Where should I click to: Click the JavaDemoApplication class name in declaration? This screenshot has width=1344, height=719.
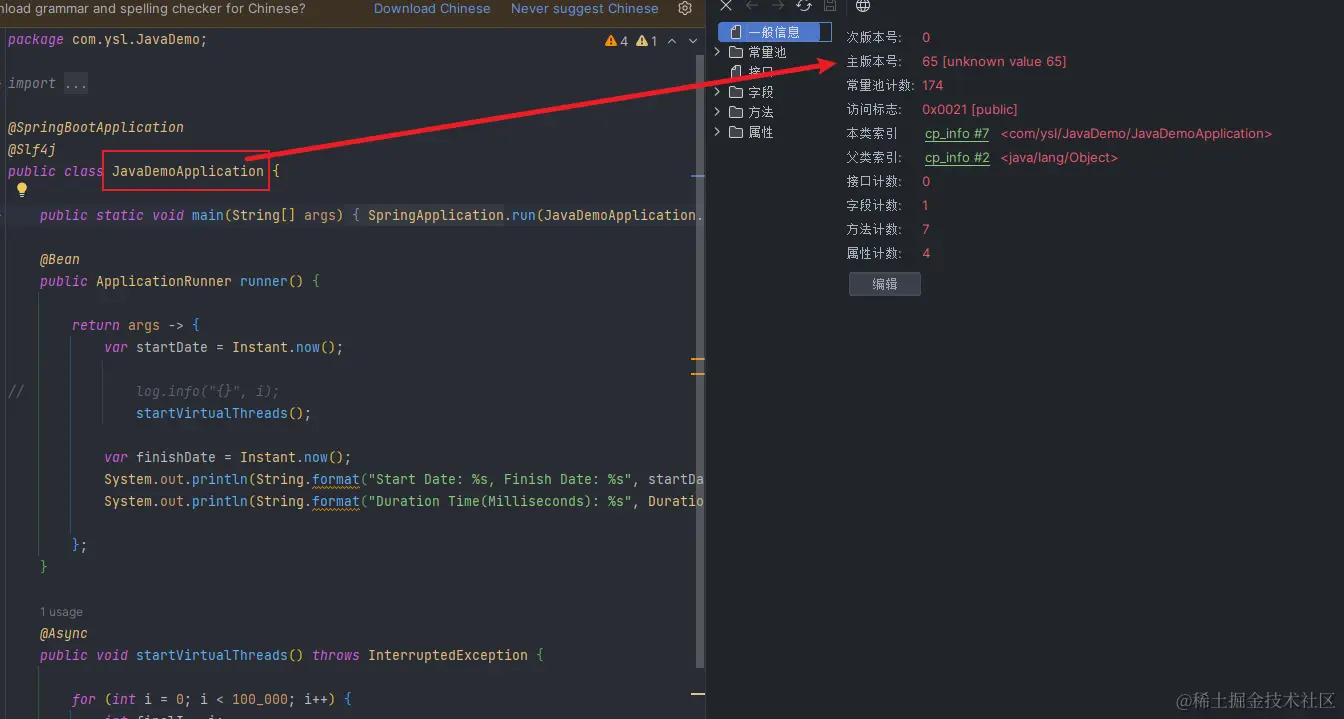click(188, 171)
